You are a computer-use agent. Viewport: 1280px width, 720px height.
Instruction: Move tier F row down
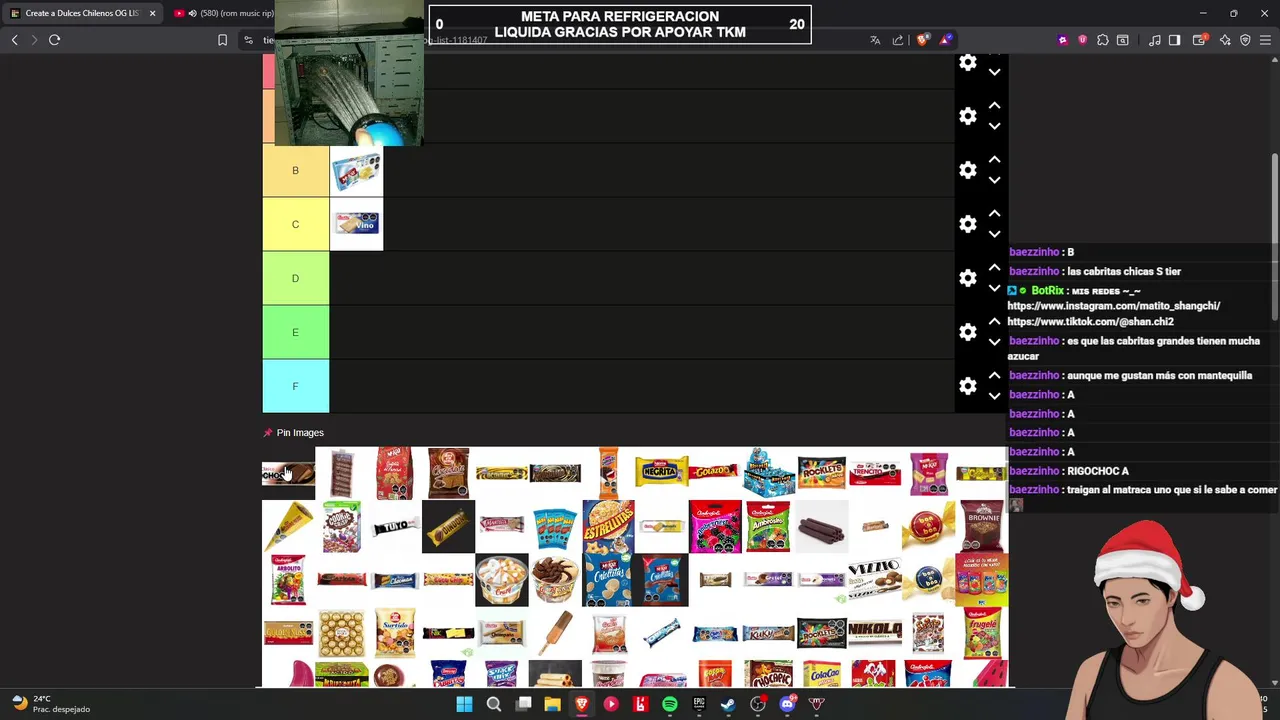pos(994,397)
